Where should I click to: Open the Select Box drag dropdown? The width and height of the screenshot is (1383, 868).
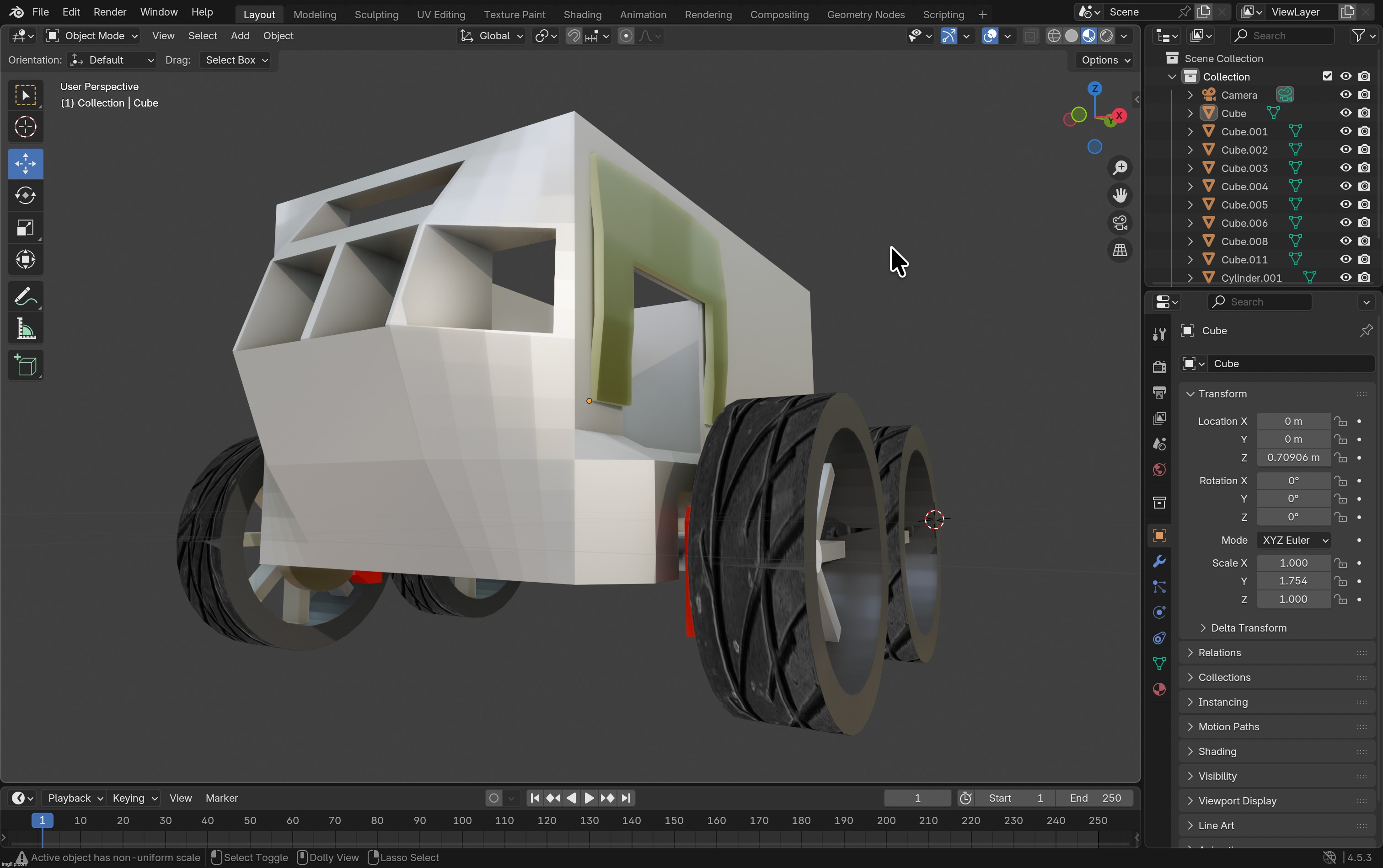click(x=235, y=60)
